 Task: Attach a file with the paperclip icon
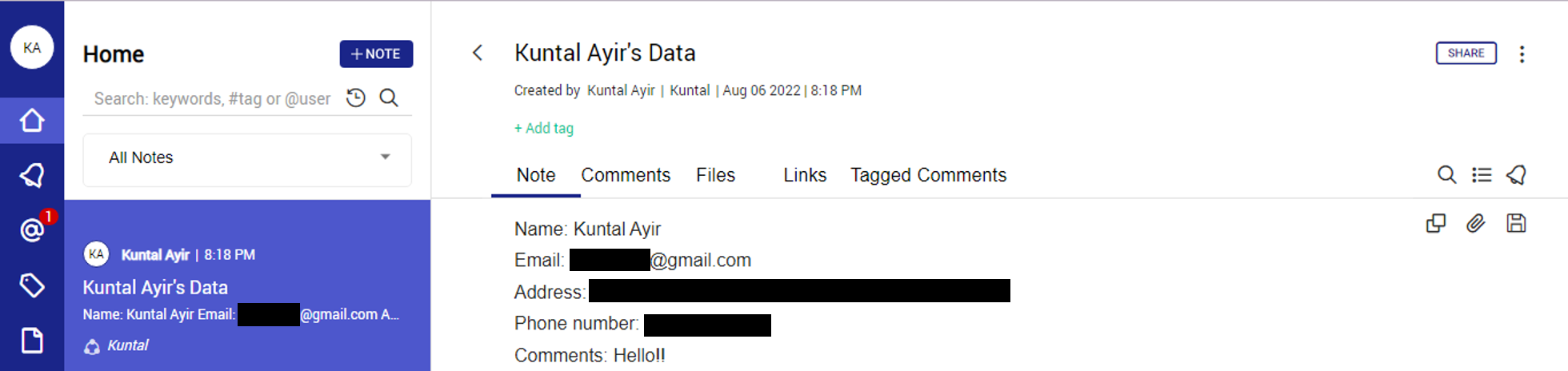coord(1475,223)
